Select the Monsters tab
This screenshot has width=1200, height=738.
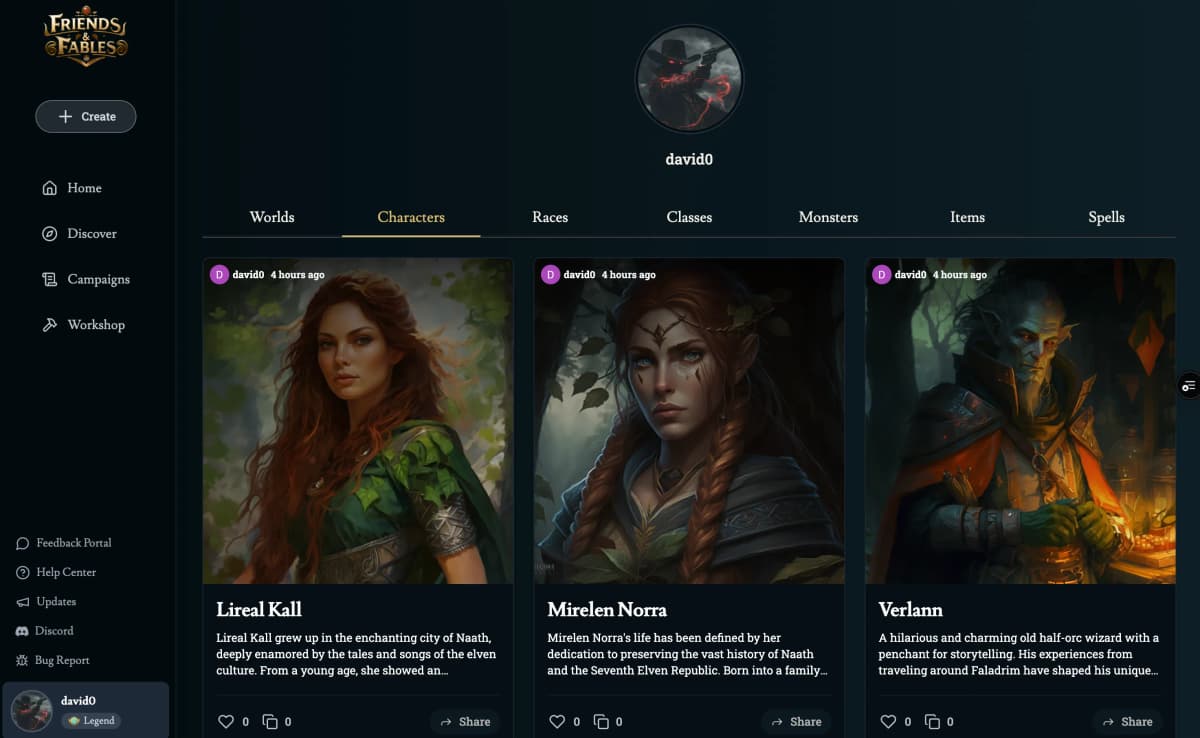pos(828,217)
